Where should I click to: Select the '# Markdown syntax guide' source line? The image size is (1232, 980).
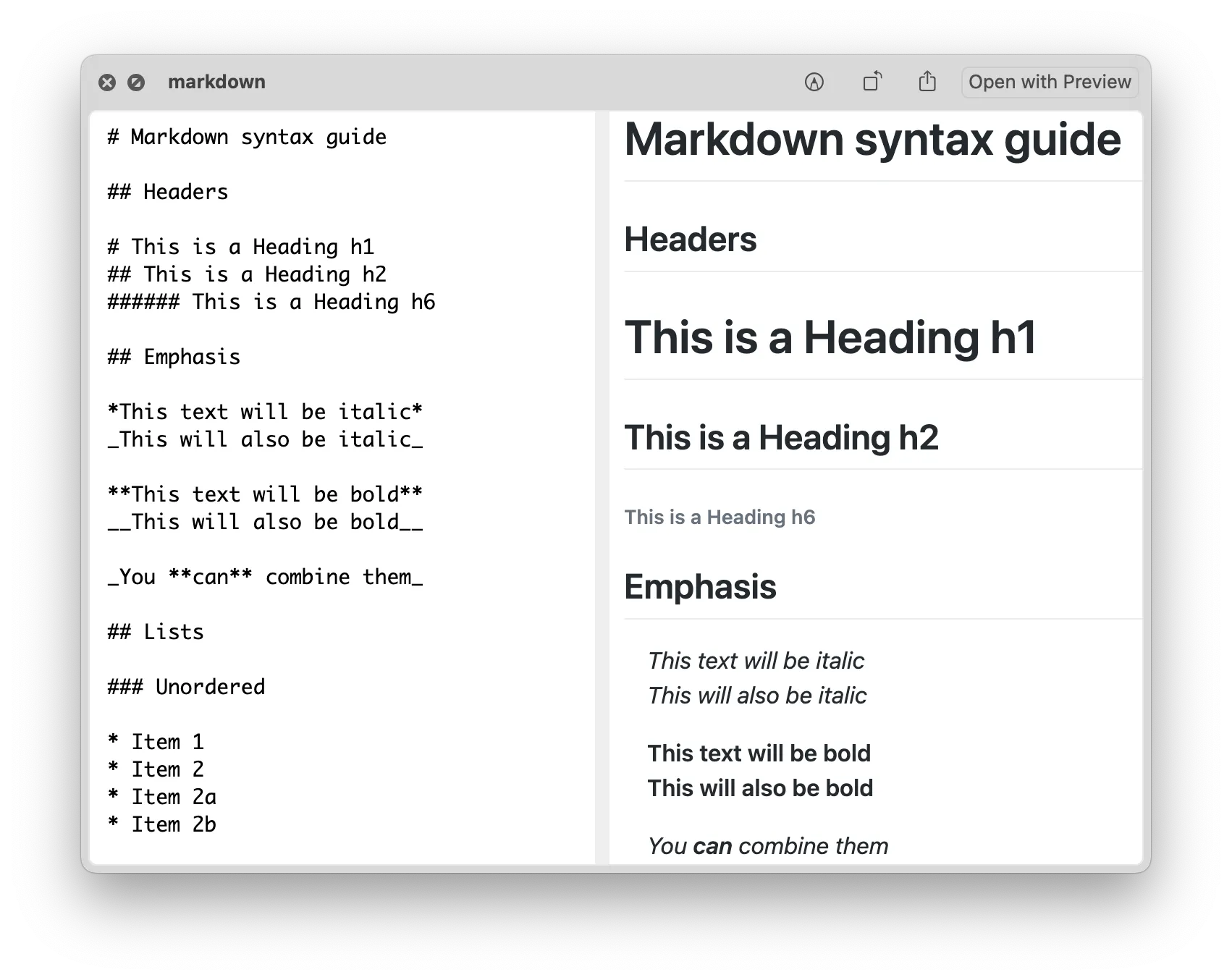pos(246,137)
